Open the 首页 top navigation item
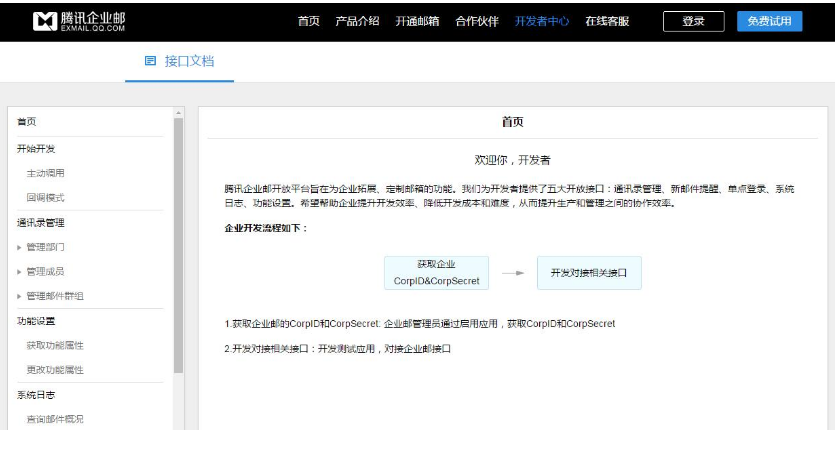The image size is (838, 452). point(308,21)
